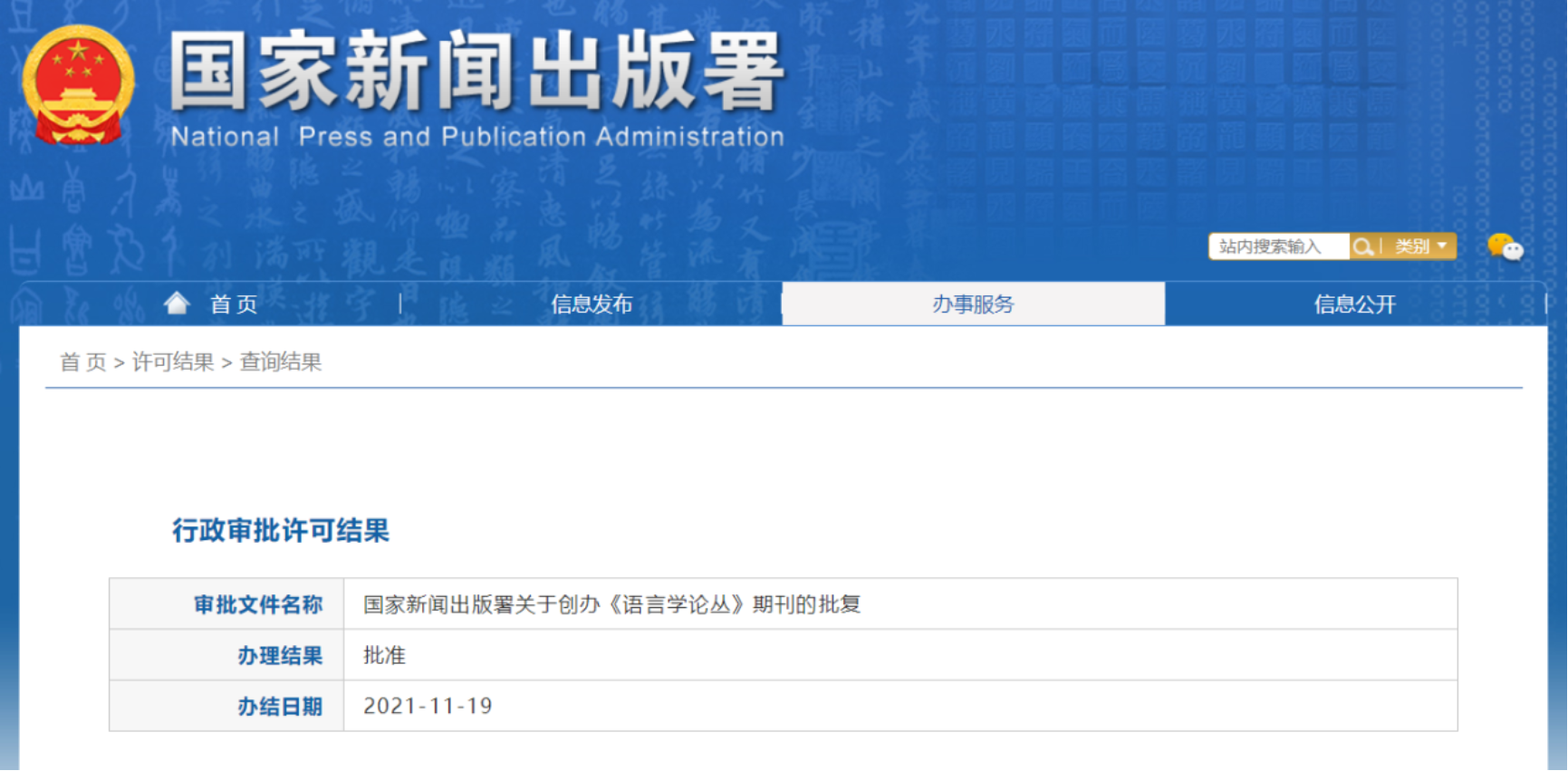Click the 国家新闻出版署 site title
The width and height of the screenshot is (1568, 771).
pos(476,72)
